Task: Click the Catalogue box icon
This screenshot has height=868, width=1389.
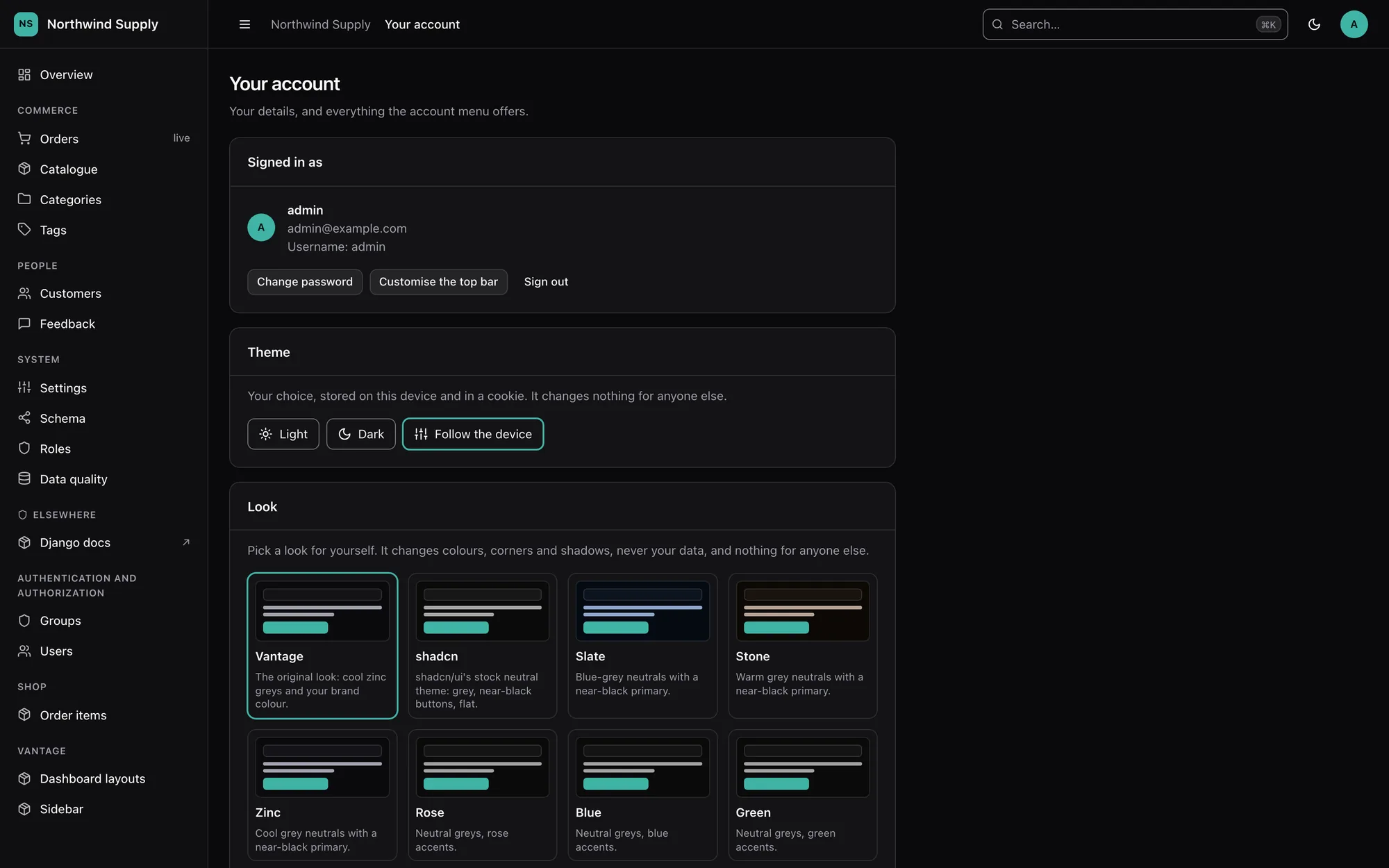Action: click(24, 169)
